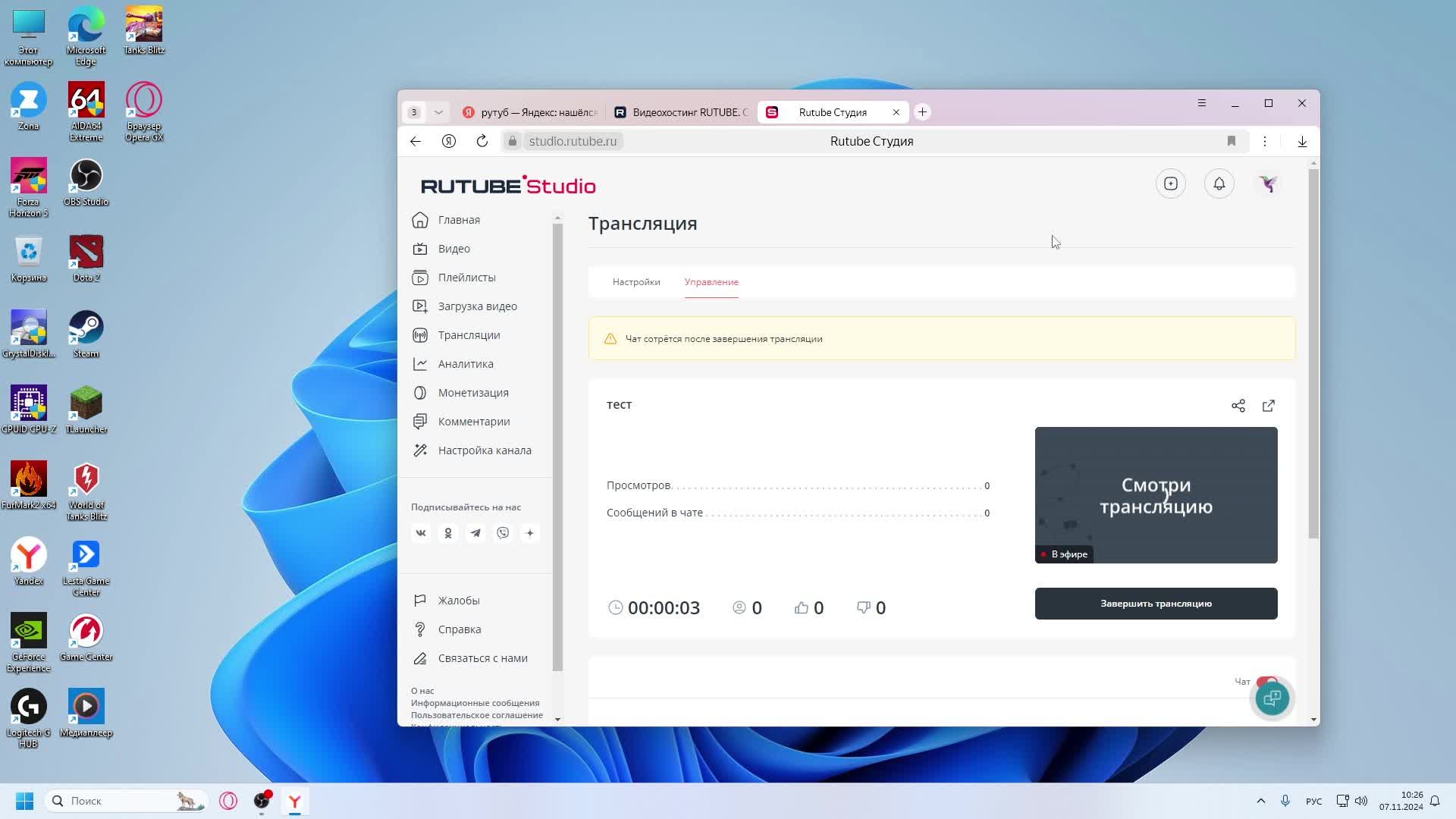Image resolution: width=1456 pixels, height=819 pixels.
Task: Click the share icon for stream тест
Action: click(1238, 406)
